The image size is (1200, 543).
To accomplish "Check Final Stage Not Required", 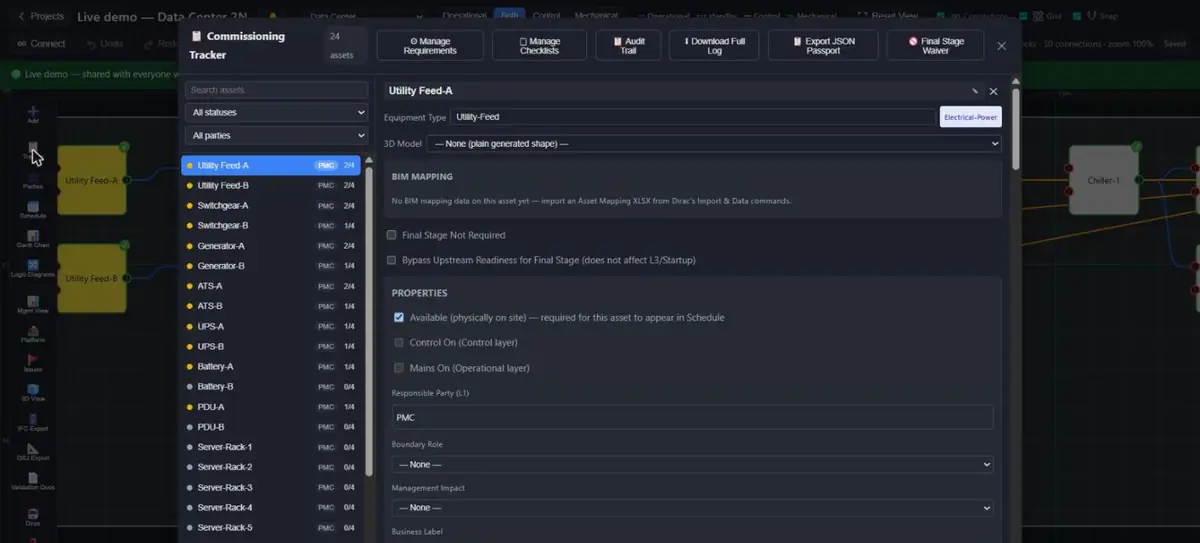I will pyautogui.click(x=392, y=235).
